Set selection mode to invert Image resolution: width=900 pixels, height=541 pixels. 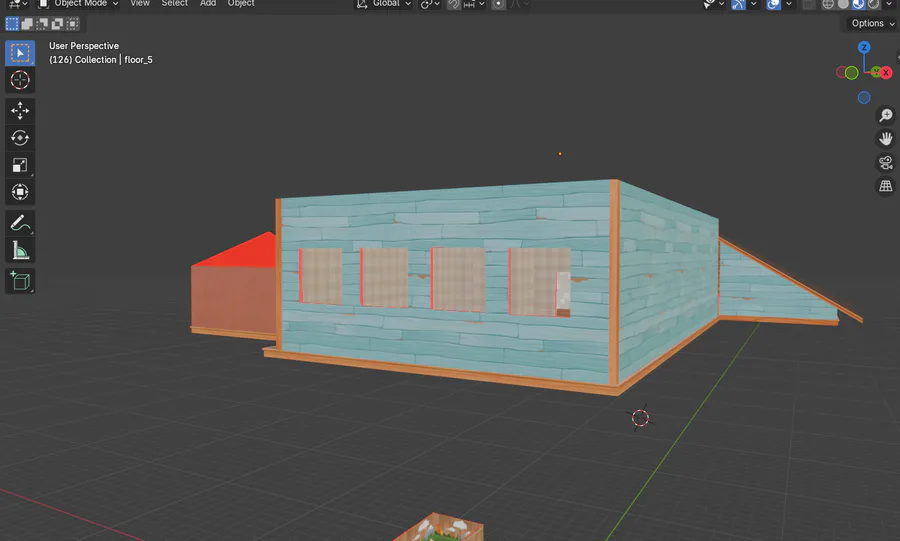coord(57,24)
